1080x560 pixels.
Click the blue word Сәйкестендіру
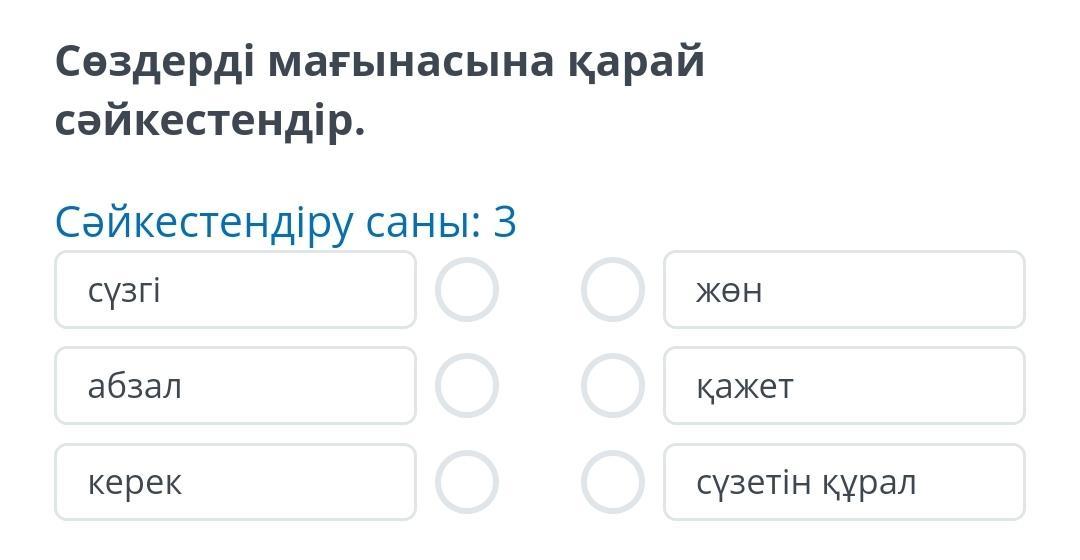[x=204, y=222]
